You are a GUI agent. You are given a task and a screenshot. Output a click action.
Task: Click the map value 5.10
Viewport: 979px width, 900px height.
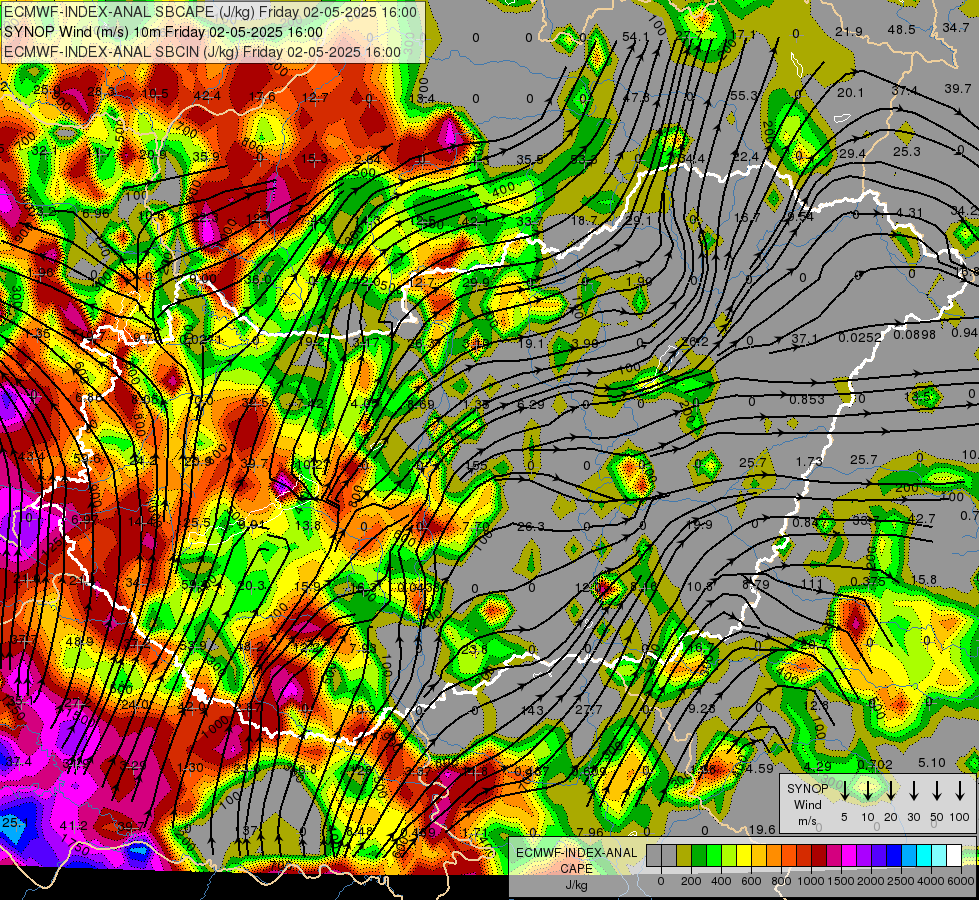[932, 763]
